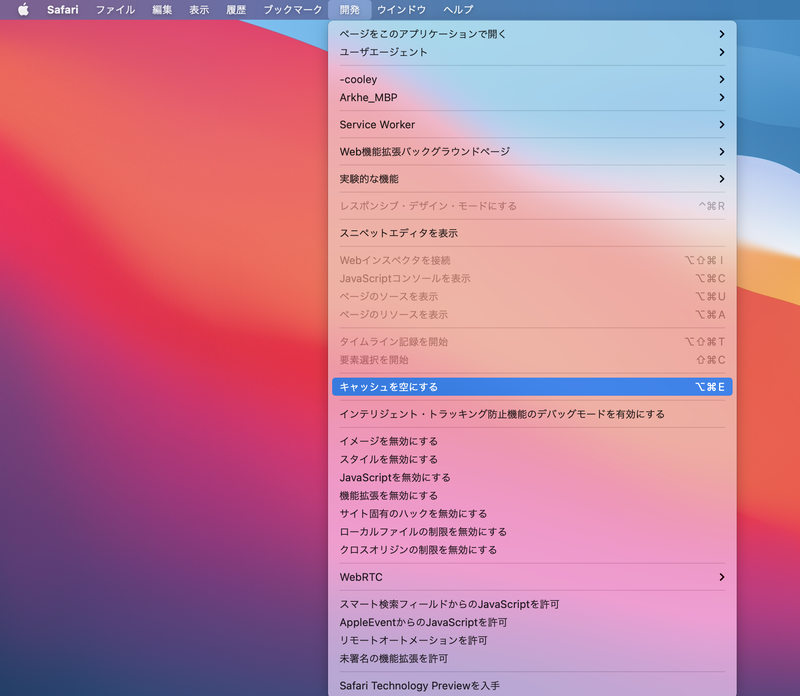The height and width of the screenshot is (696, 800).
Task: Expand the ユーザエージェント submenu
Action: coord(532,52)
